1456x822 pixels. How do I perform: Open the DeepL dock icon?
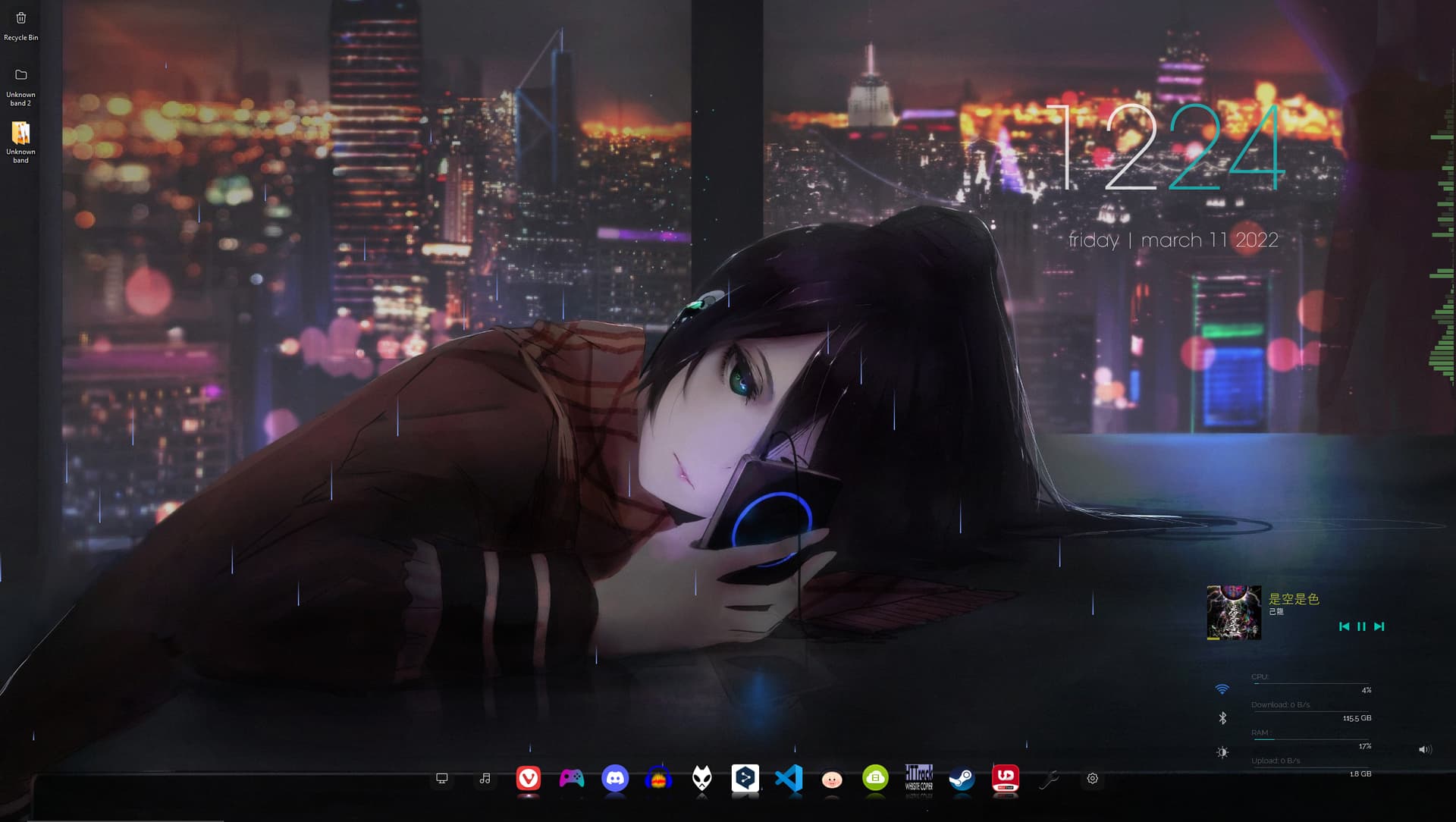(x=745, y=778)
